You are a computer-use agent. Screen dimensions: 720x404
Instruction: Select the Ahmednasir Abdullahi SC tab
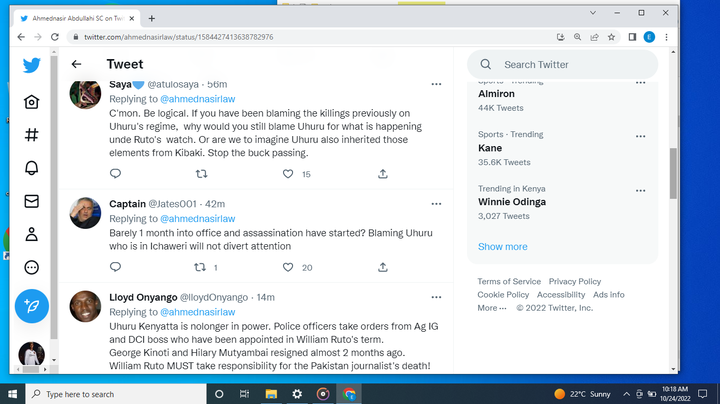[77, 18]
